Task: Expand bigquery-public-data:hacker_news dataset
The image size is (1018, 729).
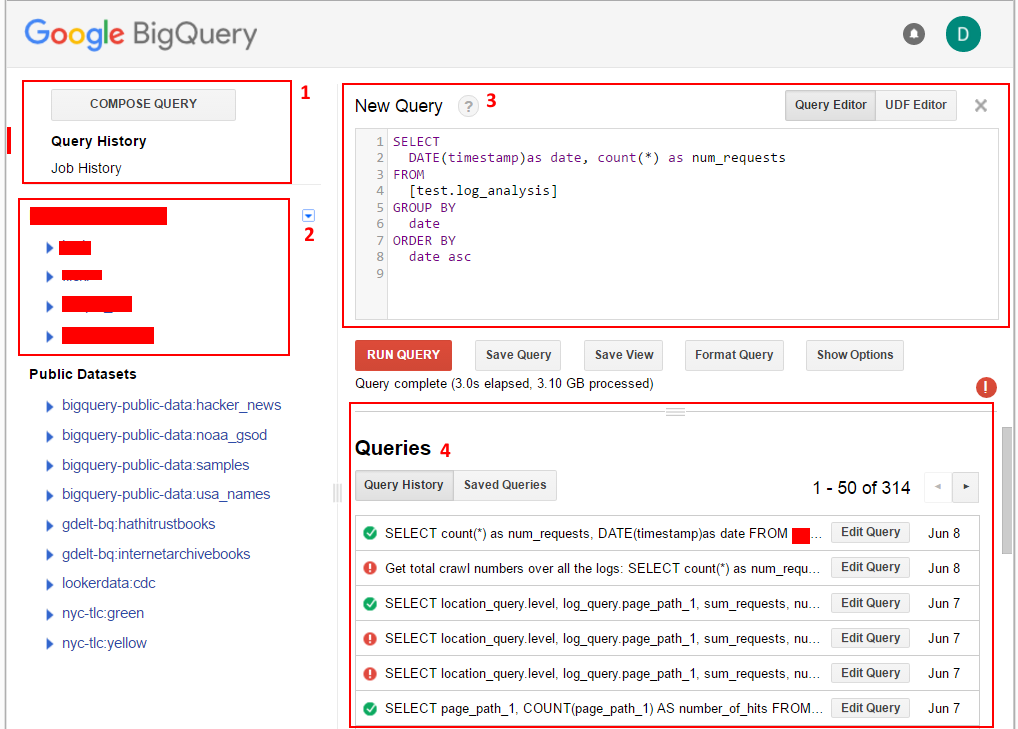Action: click(x=50, y=406)
